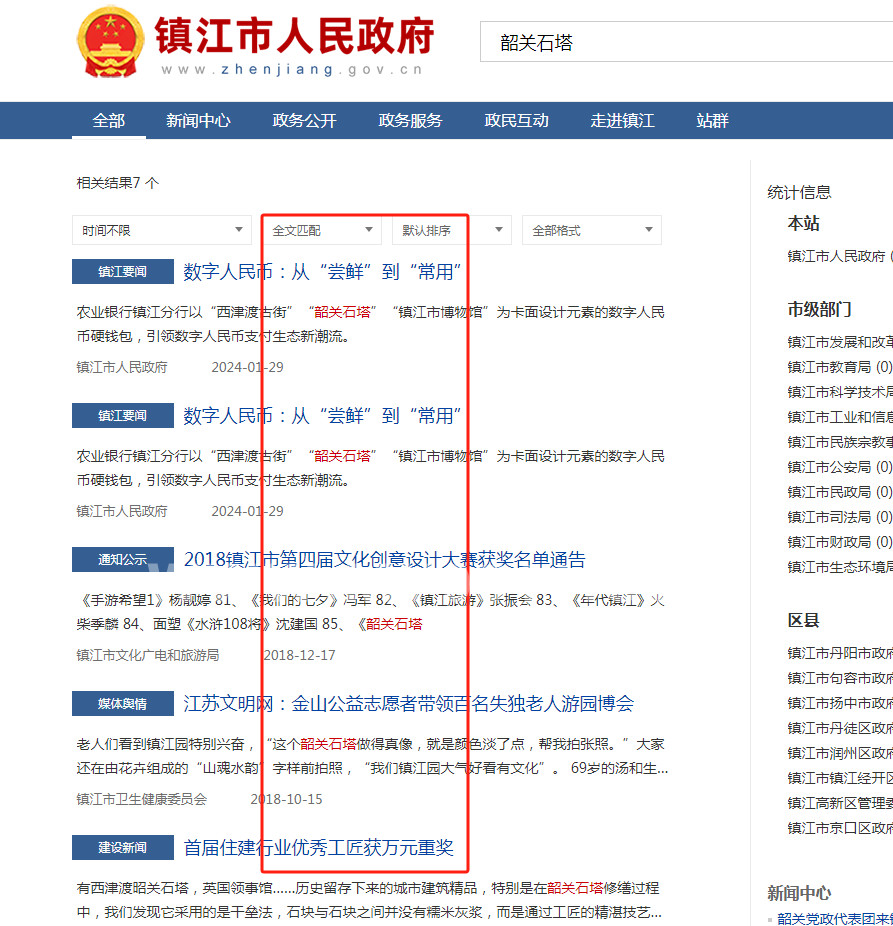Click the 媒体舆情 category tag
The image size is (893, 926).
click(122, 704)
